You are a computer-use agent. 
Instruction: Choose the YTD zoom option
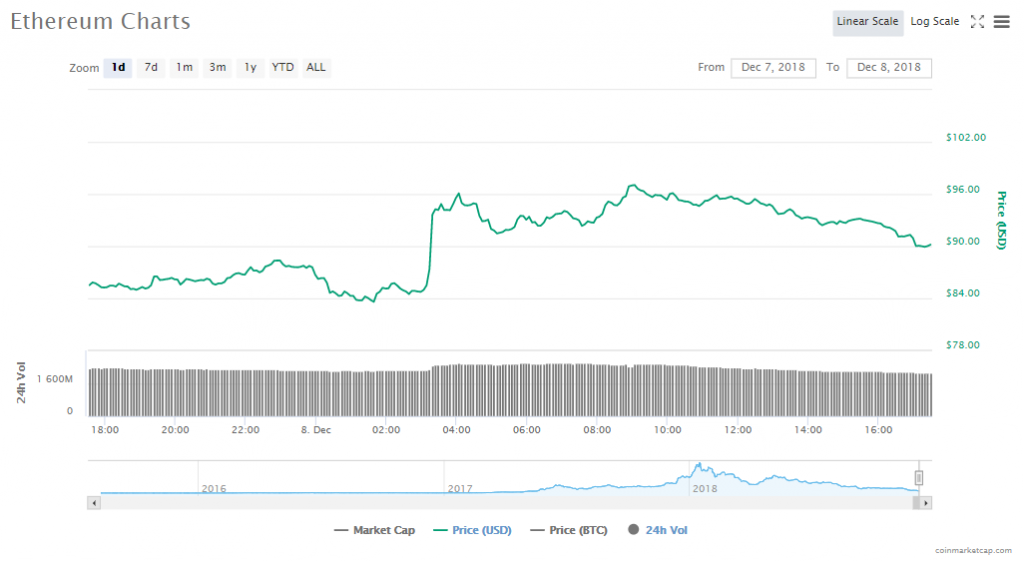point(283,68)
